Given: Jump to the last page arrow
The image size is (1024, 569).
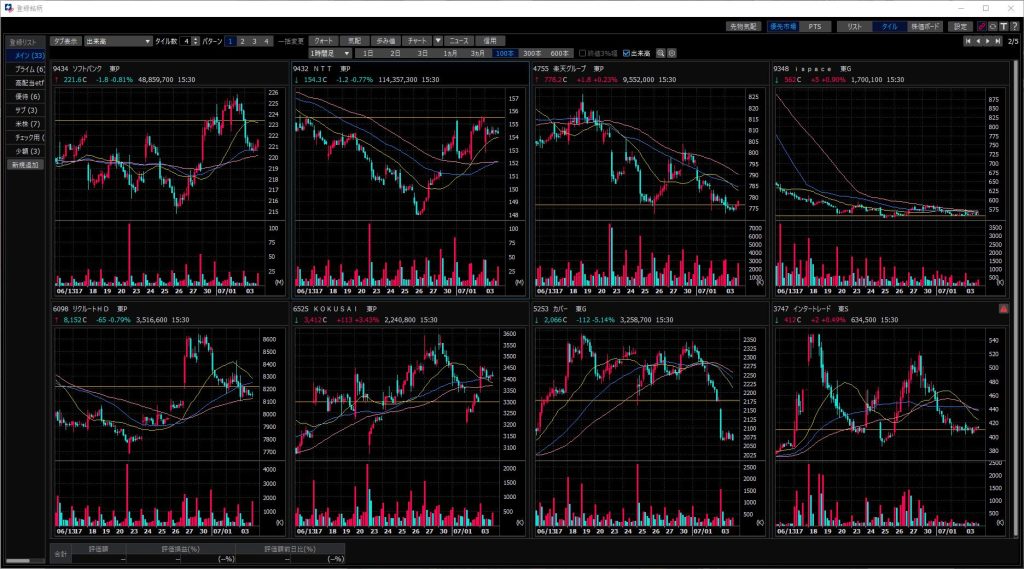Looking at the screenshot, I should 999,41.
